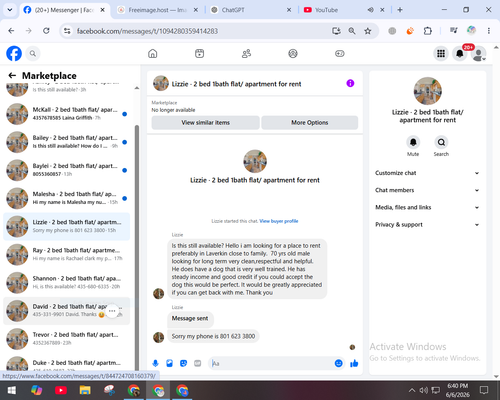This screenshot has width=500, height=400.
Task: Open the three-dot options on David's chat
Action: (x=112, y=311)
